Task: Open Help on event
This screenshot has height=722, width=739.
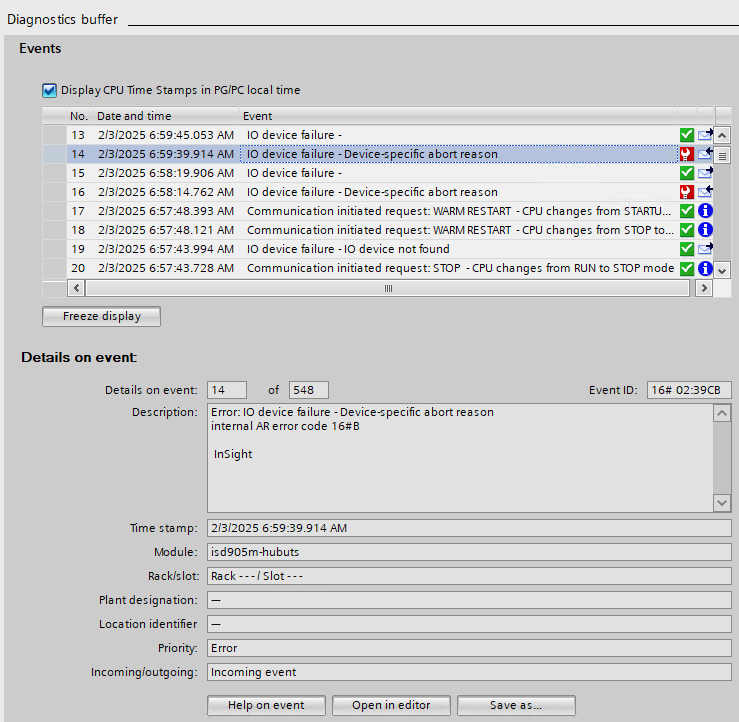Action: [x=267, y=705]
